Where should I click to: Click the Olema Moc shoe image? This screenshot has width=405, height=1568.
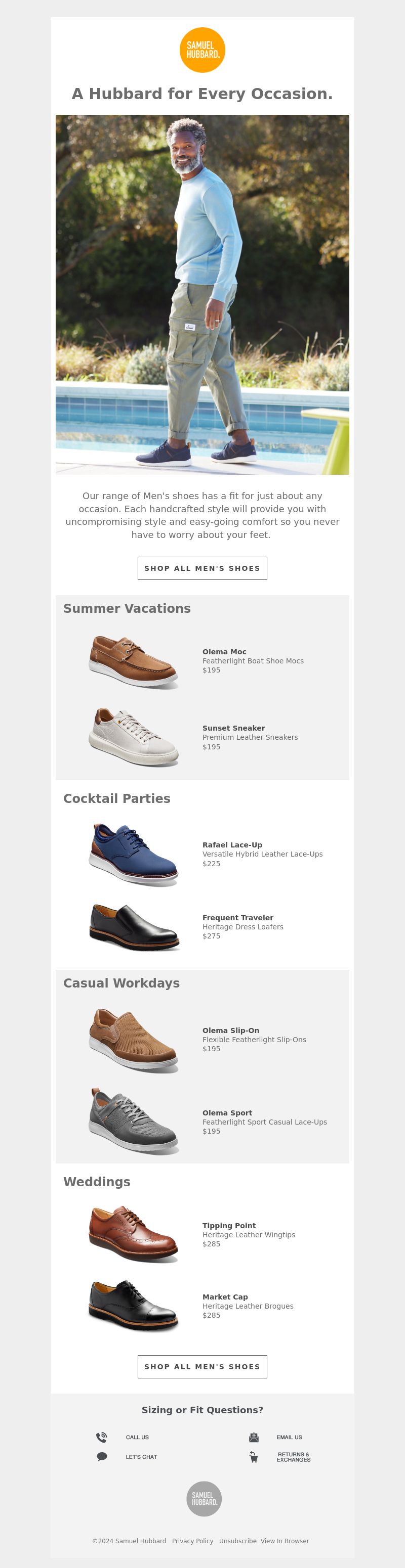click(x=133, y=662)
